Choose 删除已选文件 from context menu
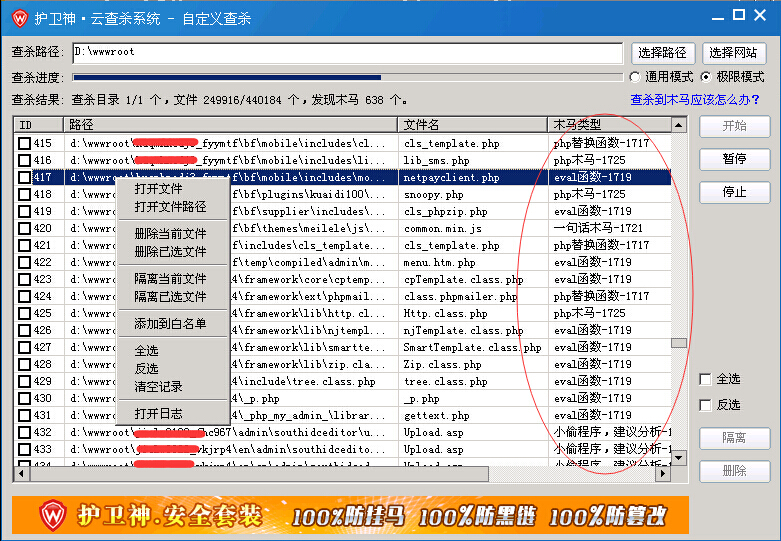Screen dimensions: 781x541 170,252
